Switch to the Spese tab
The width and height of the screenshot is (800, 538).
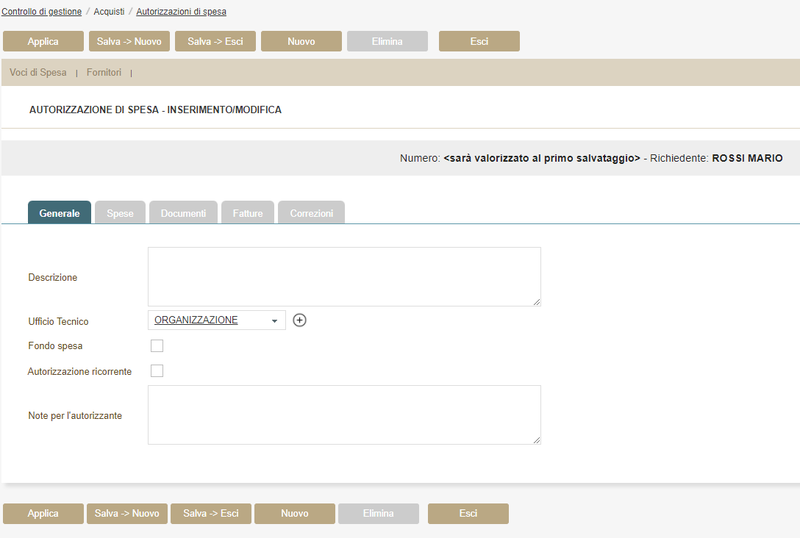[120, 213]
